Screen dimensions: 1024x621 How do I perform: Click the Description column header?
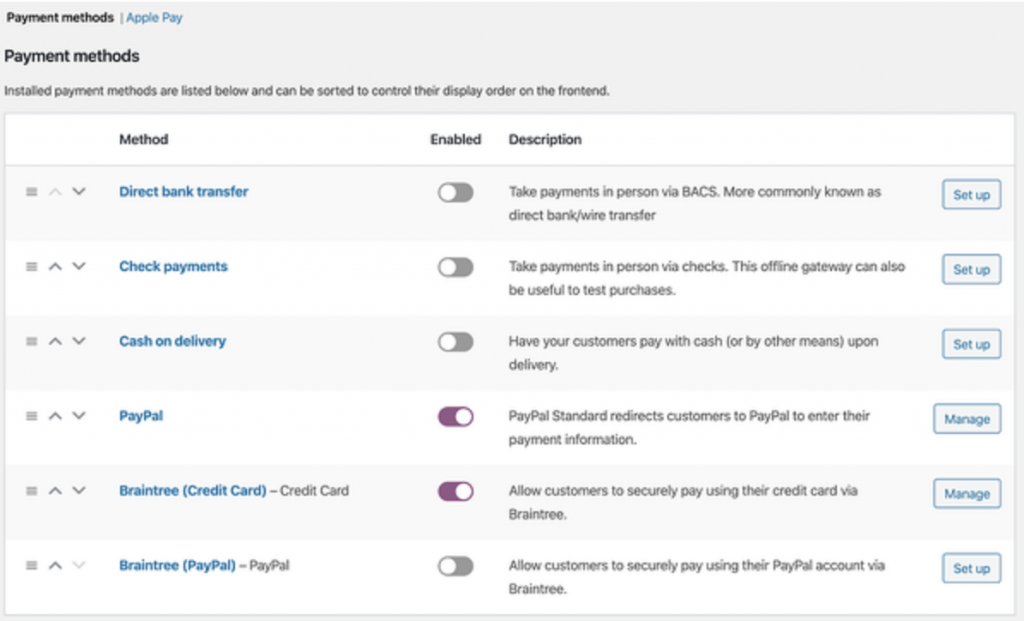click(545, 140)
